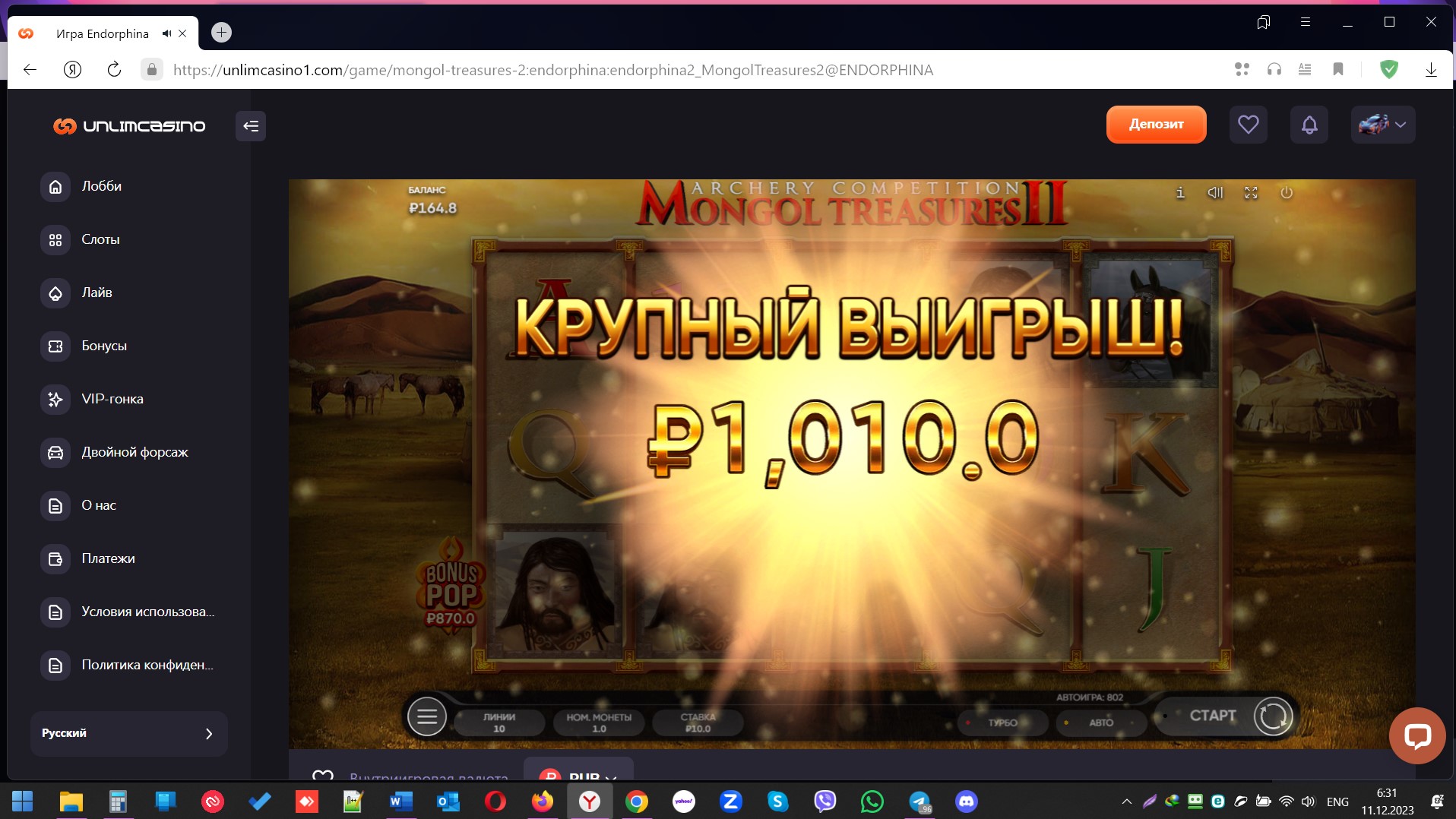1456x819 pixels.
Task: Collapse the sidebar menu
Action: click(251, 126)
